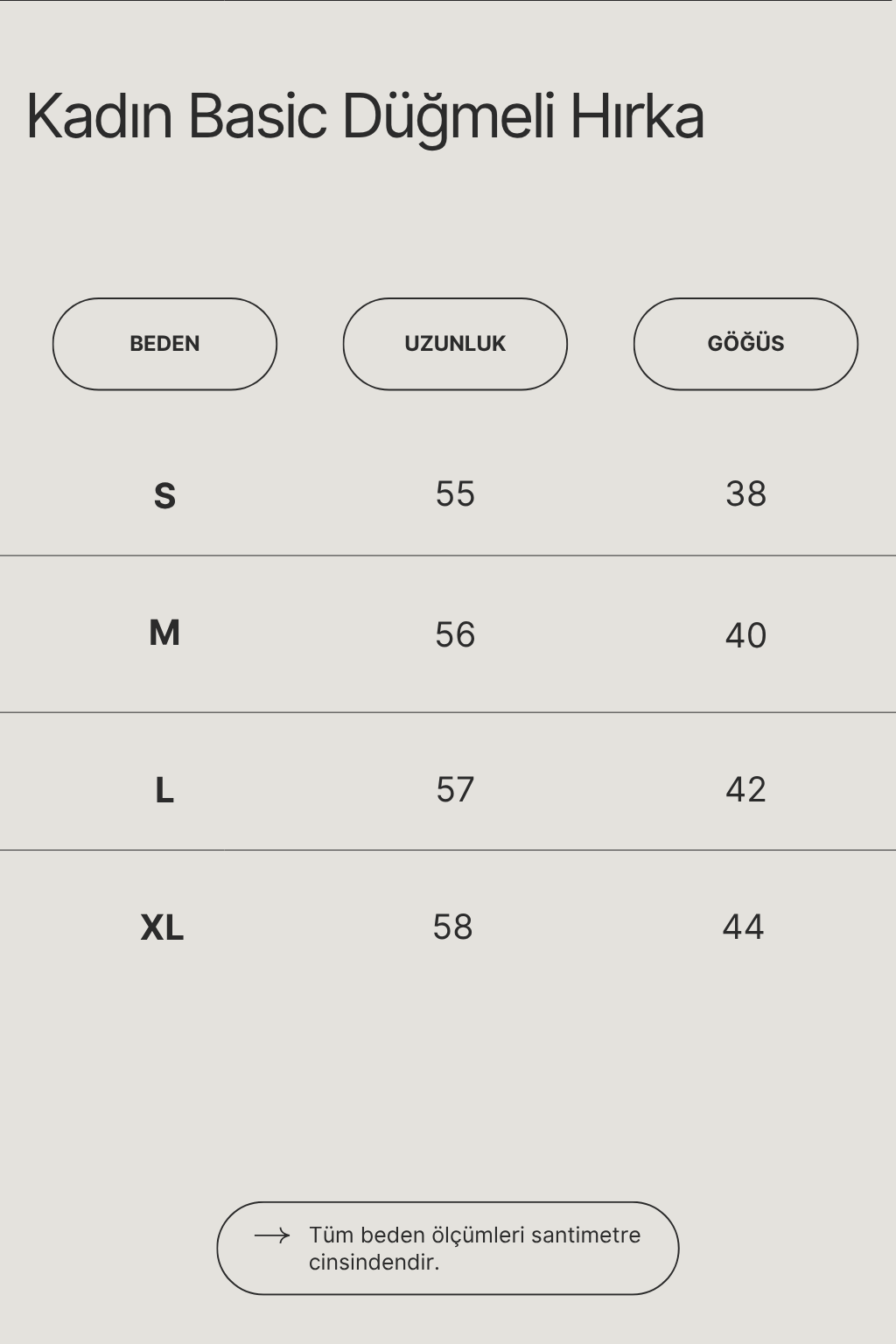
Task: Click chest value 38 for S
Action: click(745, 493)
